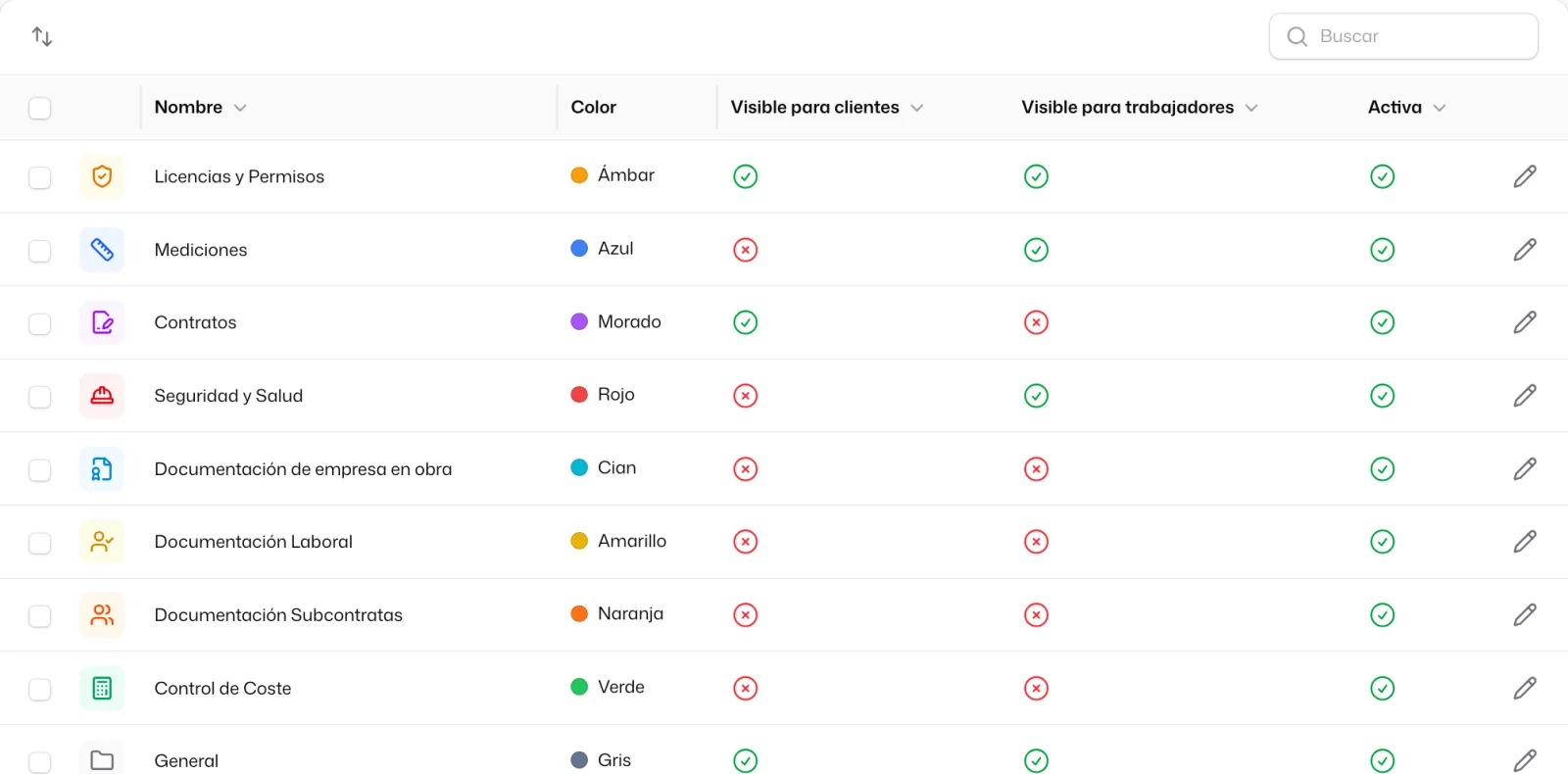Viewport: 1568px width, 774px height.
Task: Edit Licencias y Permisos with pencil icon
Action: click(x=1525, y=176)
